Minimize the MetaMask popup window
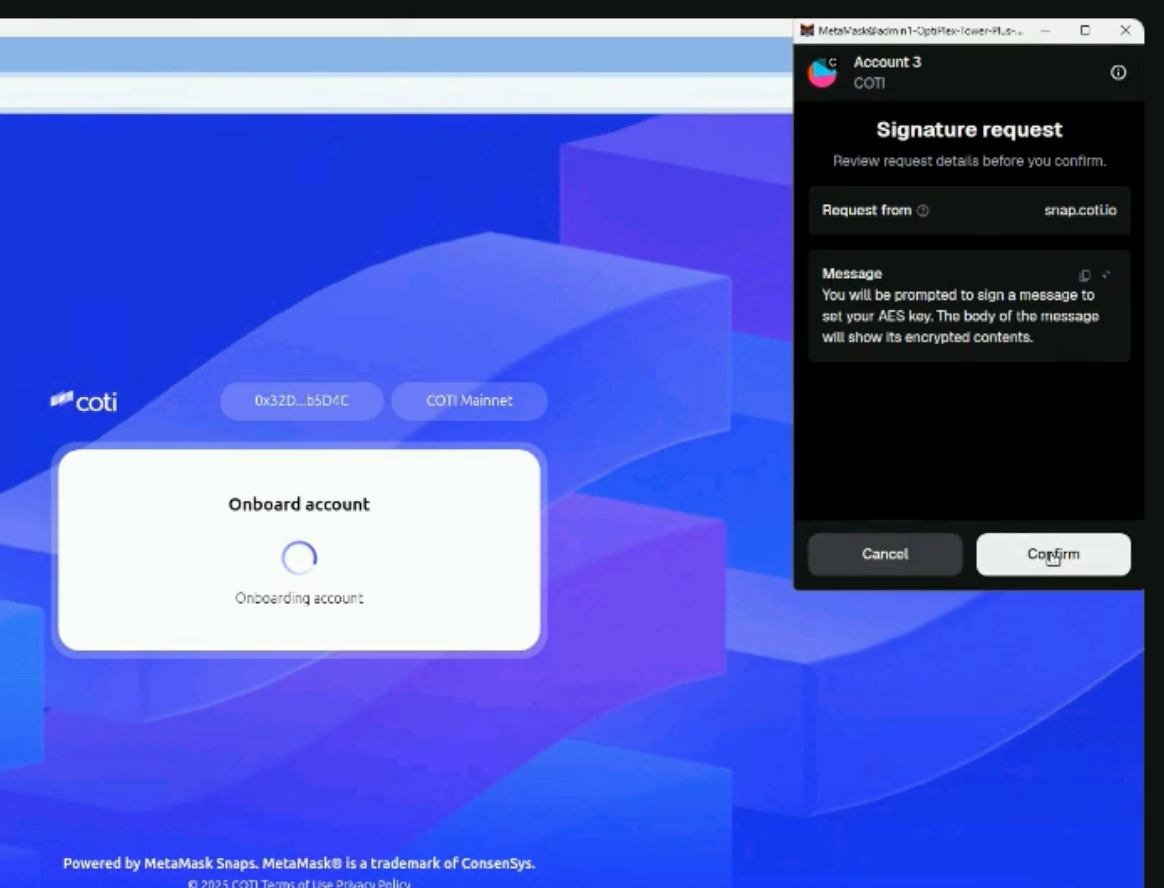The image size is (1164, 888). click(x=1045, y=31)
